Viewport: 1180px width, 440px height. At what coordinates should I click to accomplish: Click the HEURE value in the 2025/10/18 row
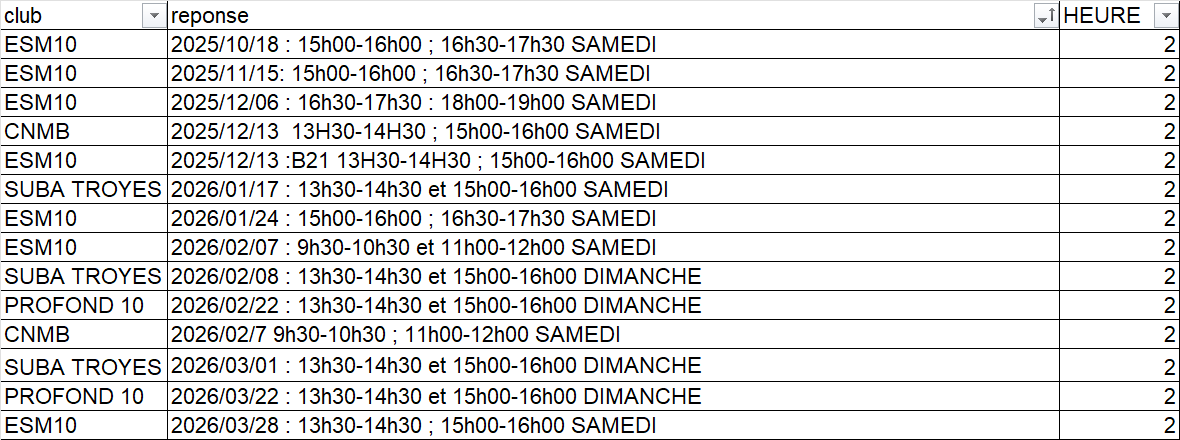coord(1168,45)
